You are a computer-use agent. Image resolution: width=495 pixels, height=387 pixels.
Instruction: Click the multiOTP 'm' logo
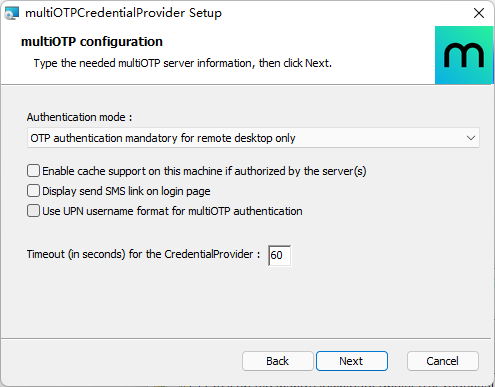click(x=464, y=55)
